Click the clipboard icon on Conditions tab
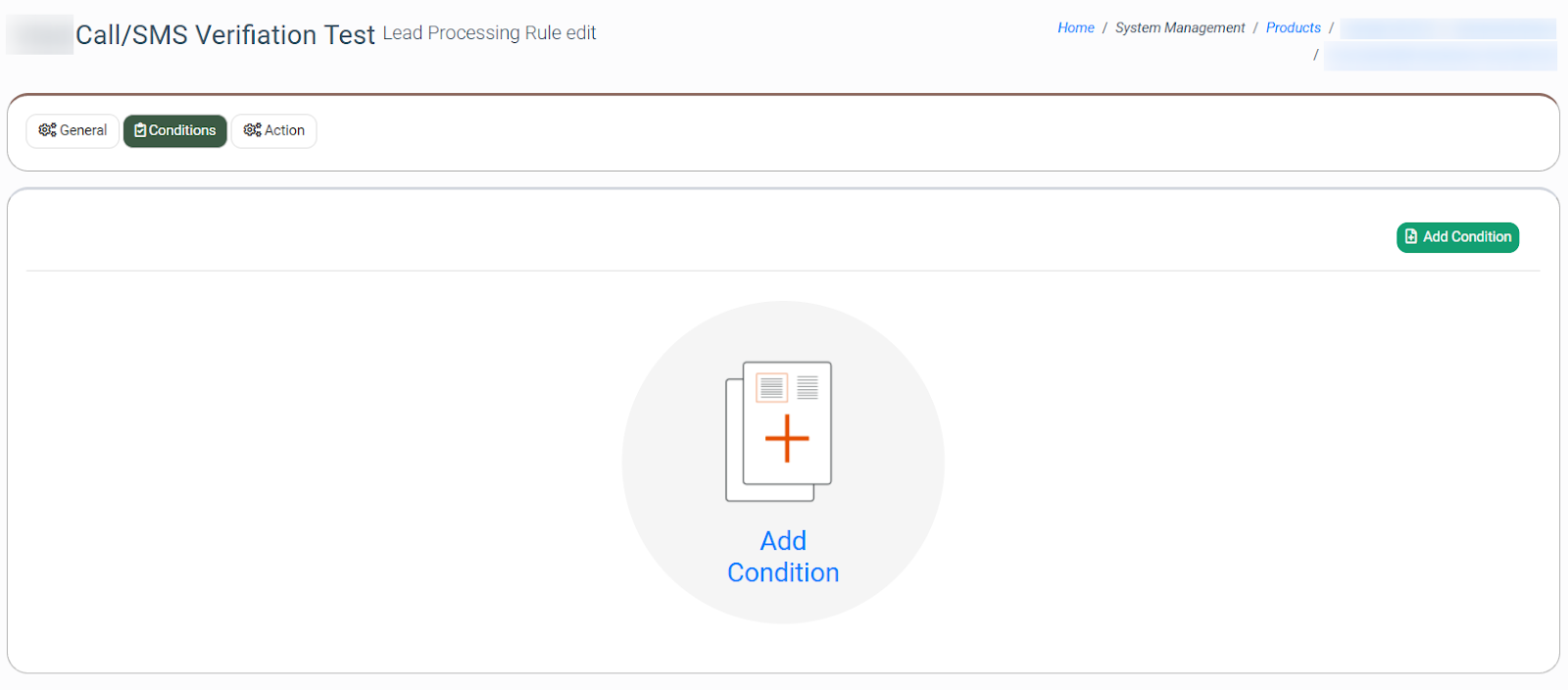Image resolution: width=1568 pixels, height=690 pixels. [140, 130]
